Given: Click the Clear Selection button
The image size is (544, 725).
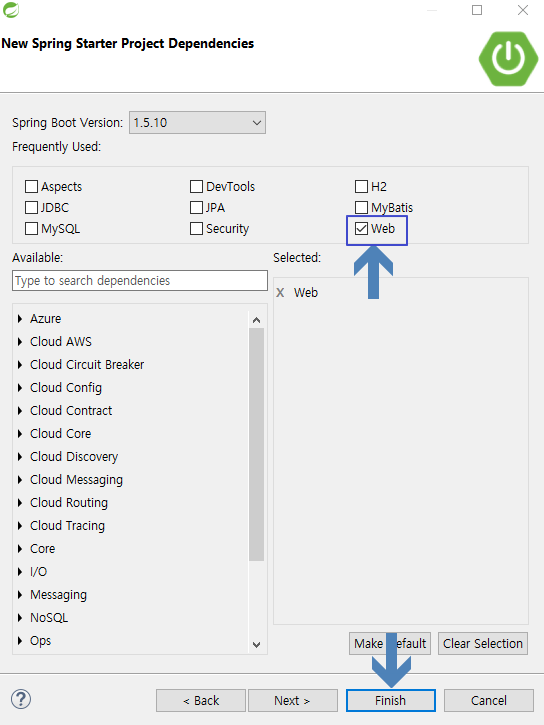Looking at the screenshot, I should (x=483, y=644).
